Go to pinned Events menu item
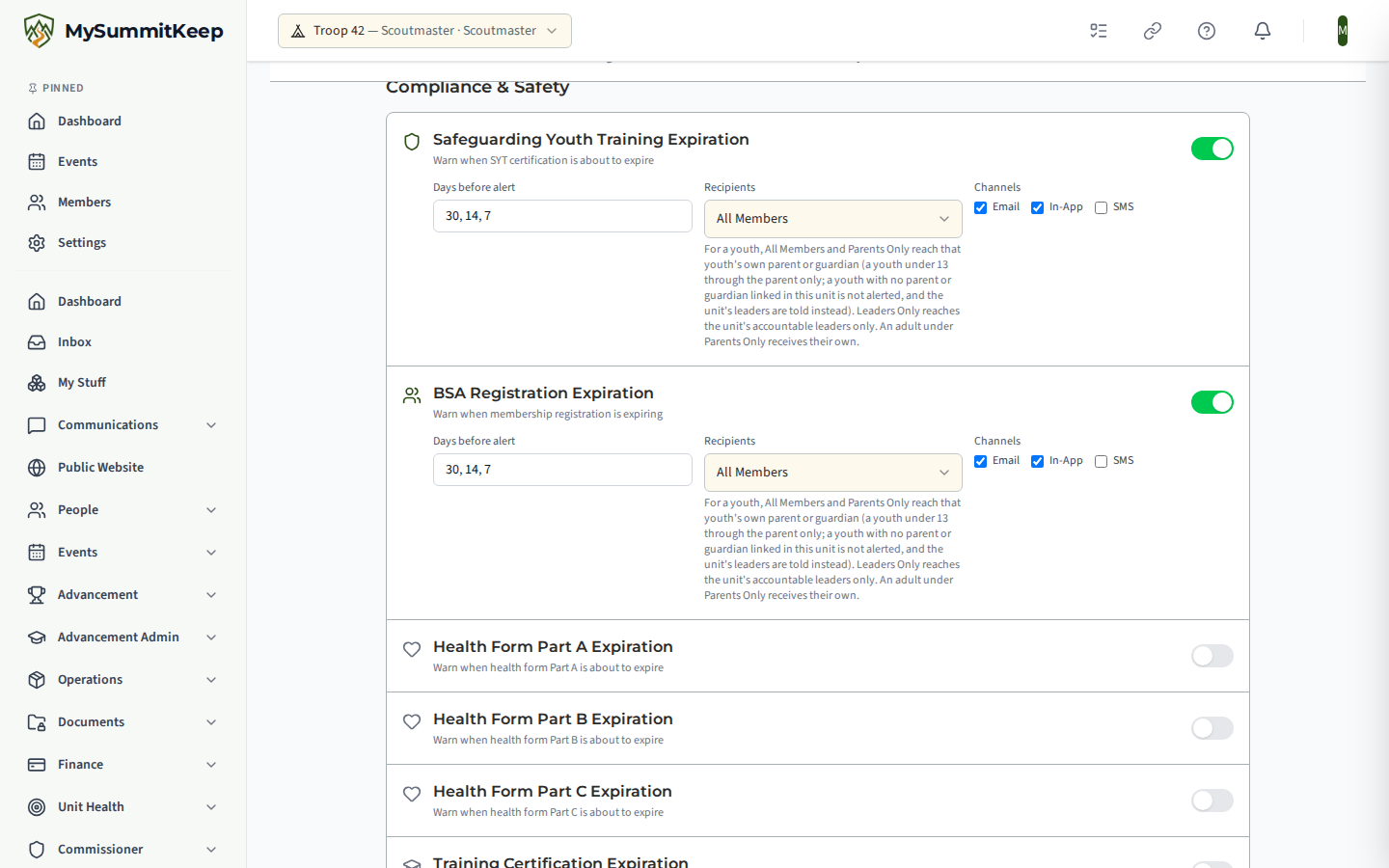The image size is (1389, 868). (x=123, y=162)
